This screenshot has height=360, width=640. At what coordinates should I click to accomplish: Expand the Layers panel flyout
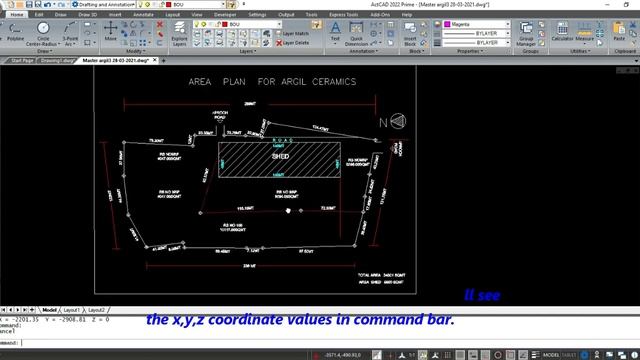coord(247,51)
